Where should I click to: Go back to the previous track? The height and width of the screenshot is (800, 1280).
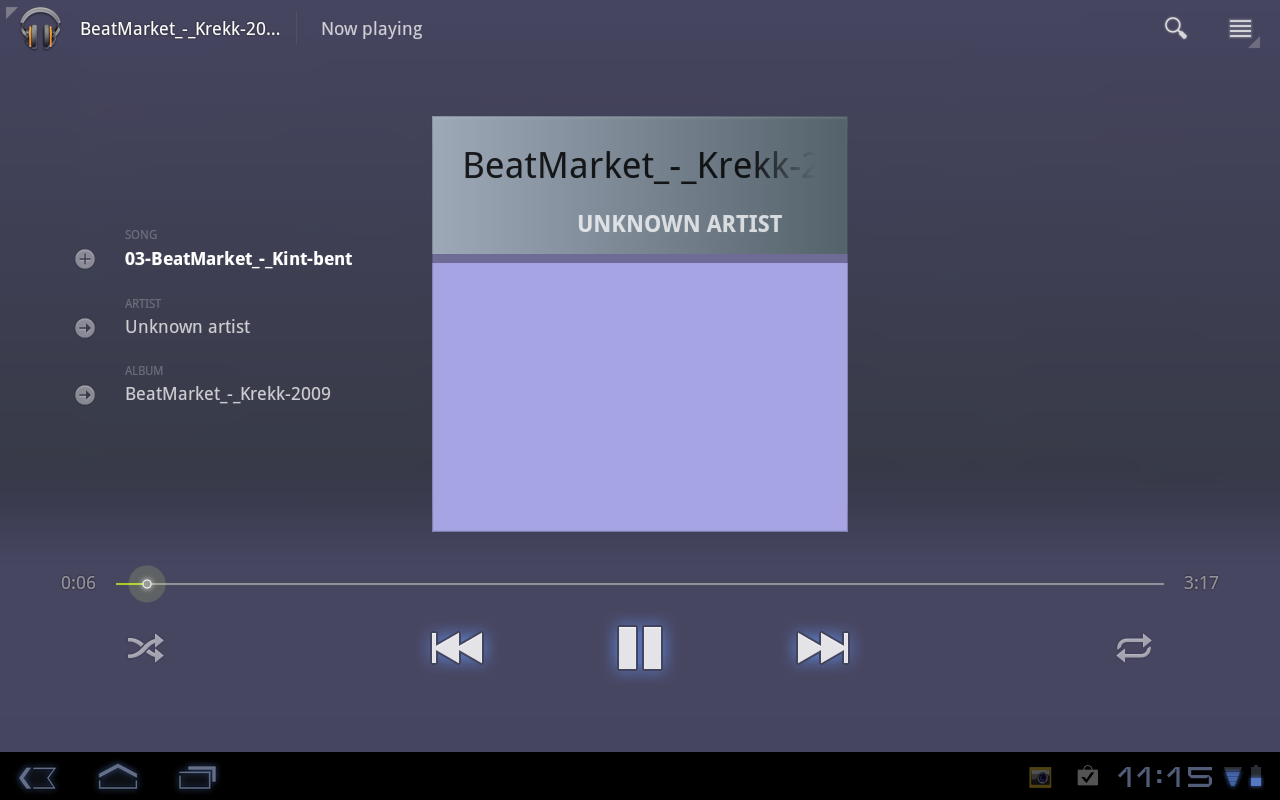pos(457,648)
